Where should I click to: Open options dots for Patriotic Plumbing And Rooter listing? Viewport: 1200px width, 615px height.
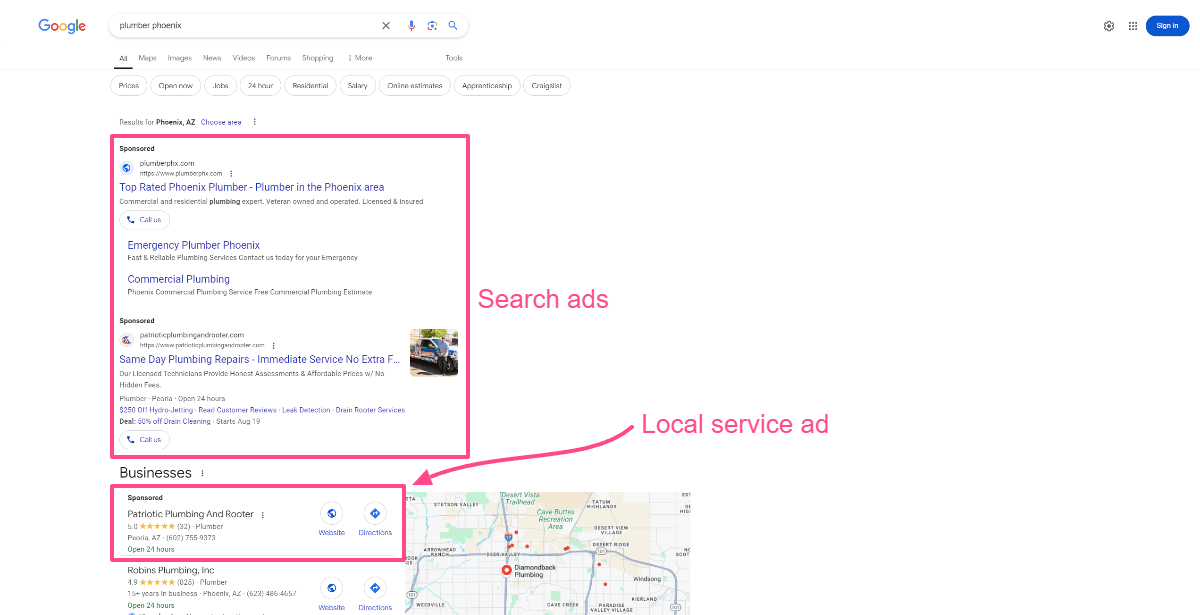pyautogui.click(x=263, y=515)
